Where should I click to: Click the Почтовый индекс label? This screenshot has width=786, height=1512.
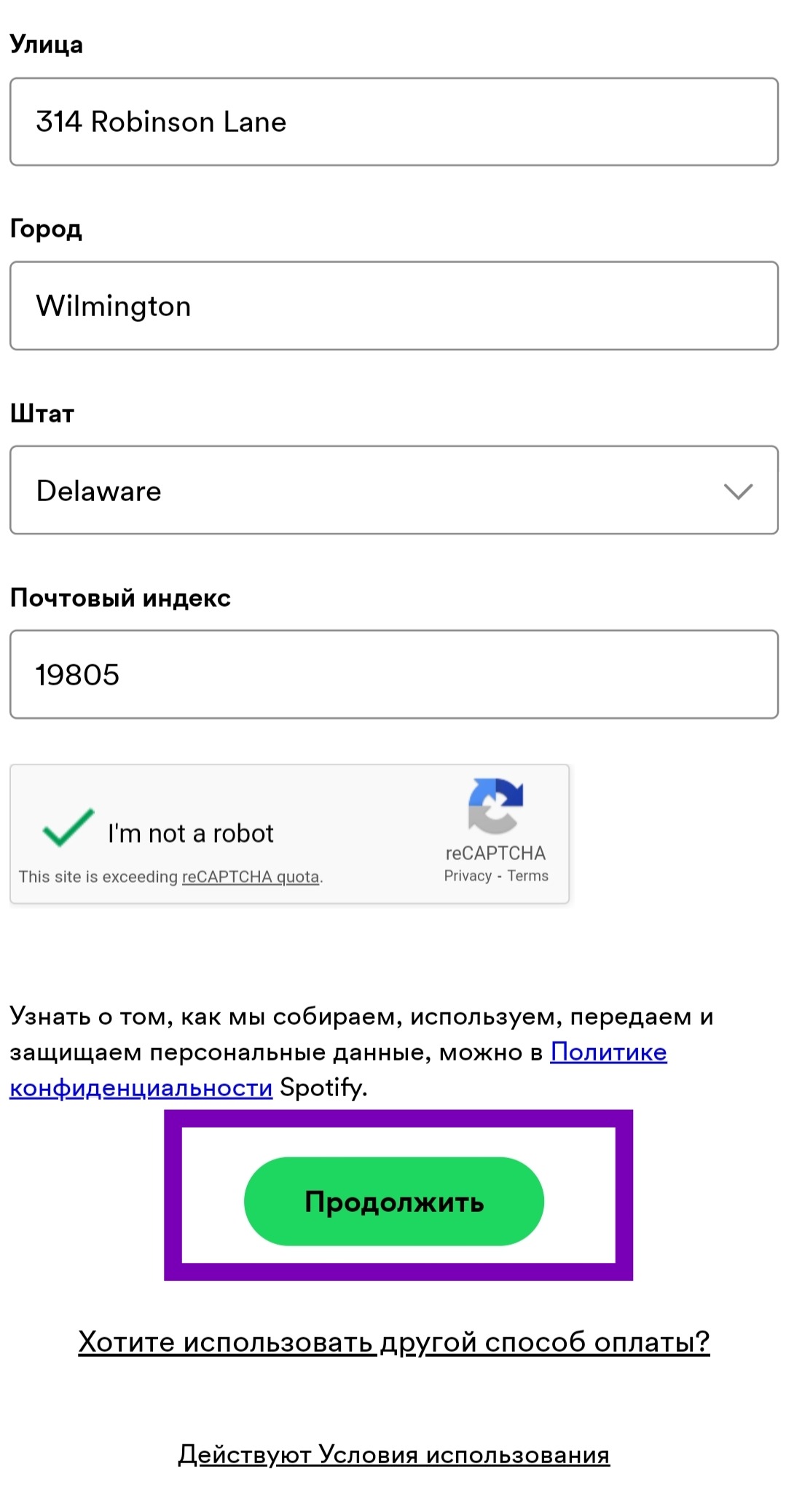click(120, 598)
